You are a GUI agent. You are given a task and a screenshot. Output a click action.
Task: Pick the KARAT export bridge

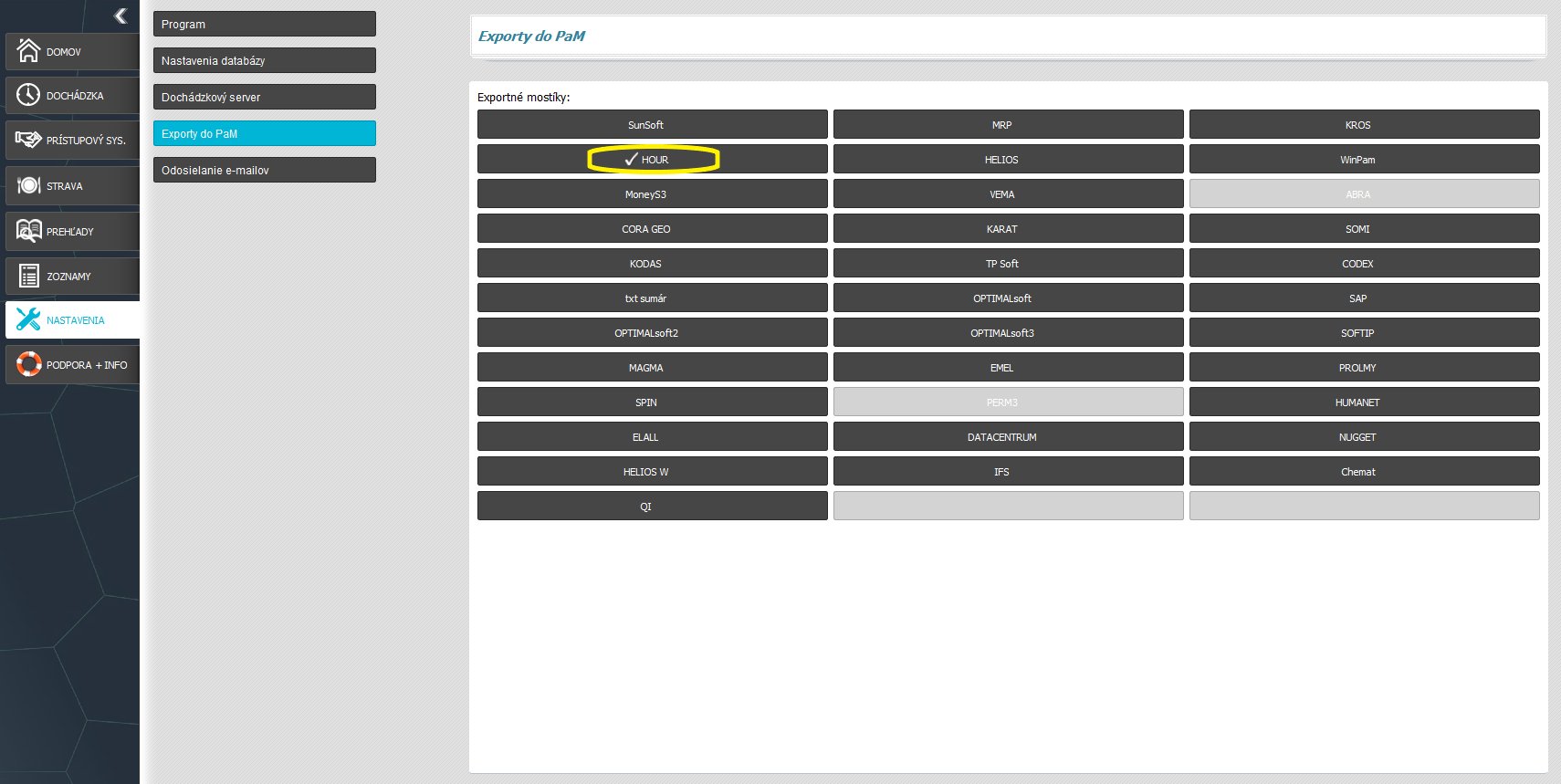click(1009, 228)
